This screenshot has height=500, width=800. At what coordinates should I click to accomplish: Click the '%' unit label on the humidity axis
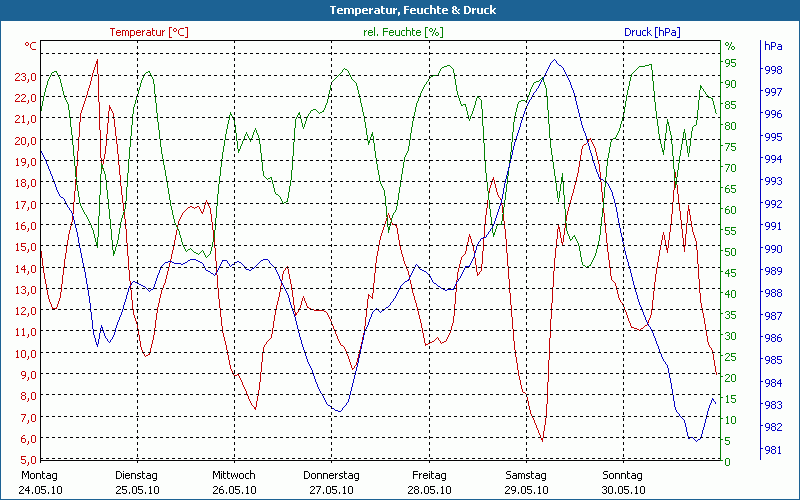(730, 46)
